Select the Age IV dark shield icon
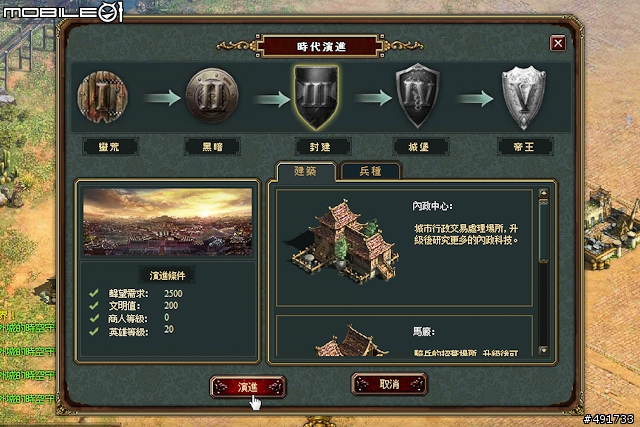640x427 pixels. [x=418, y=96]
